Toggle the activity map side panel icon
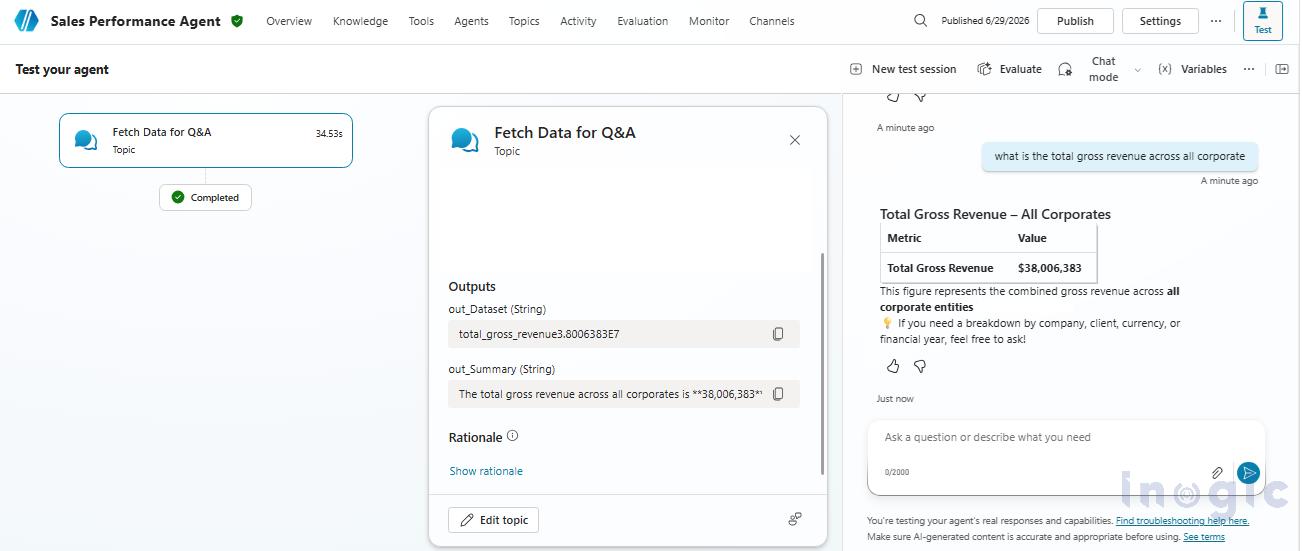The image size is (1302, 551). click(x=1282, y=69)
